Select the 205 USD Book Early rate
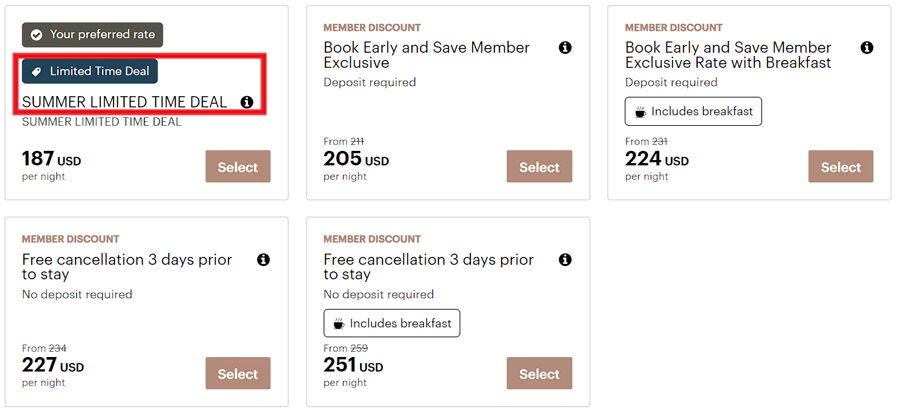The image size is (900, 415). pyautogui.click(x=540, y=166)
